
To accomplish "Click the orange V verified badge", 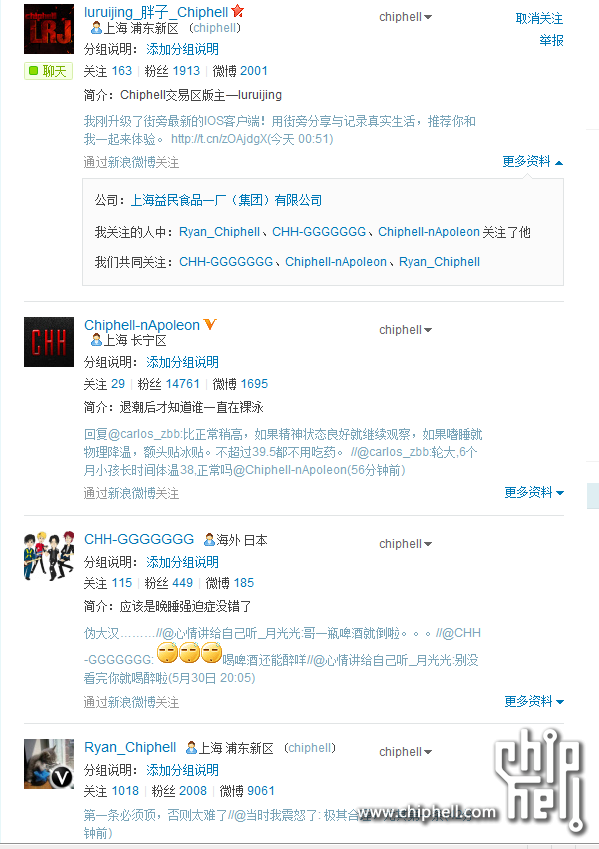I will pos(210,324).
